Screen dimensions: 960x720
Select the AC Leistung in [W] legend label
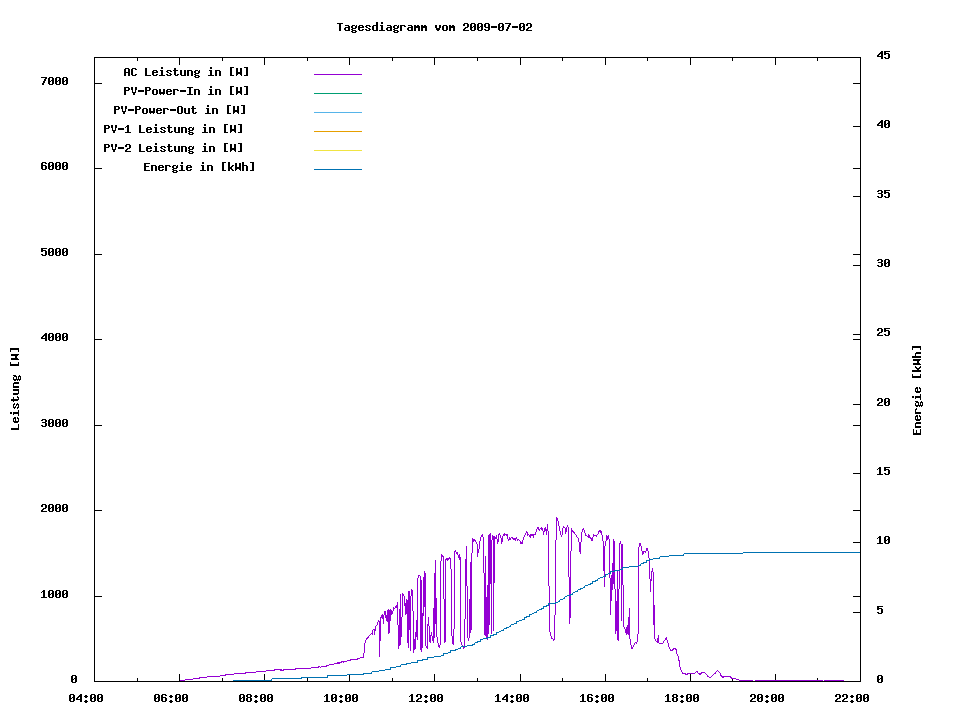pos(186,72)
